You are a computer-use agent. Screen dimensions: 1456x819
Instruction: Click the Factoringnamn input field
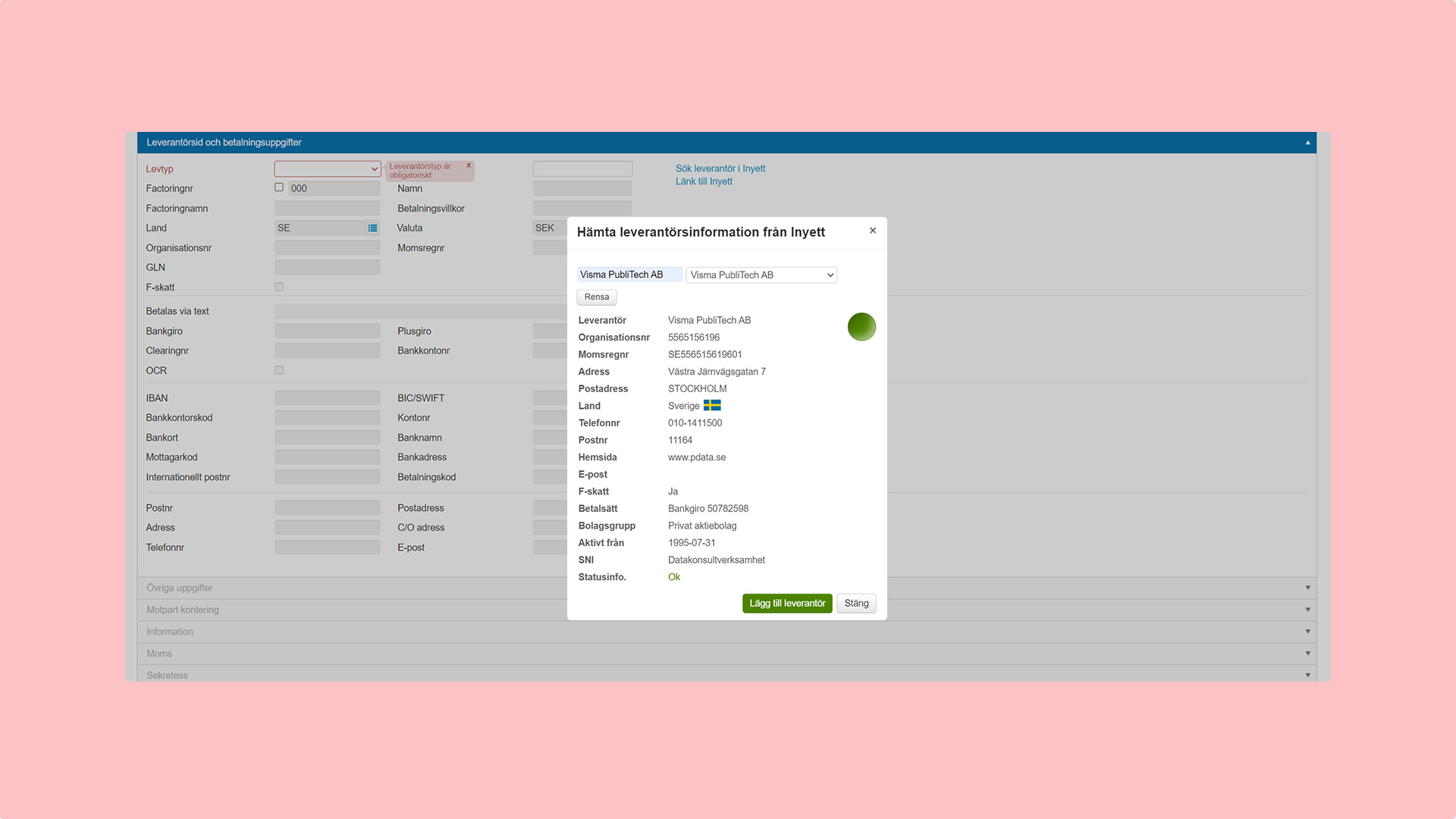328,209
